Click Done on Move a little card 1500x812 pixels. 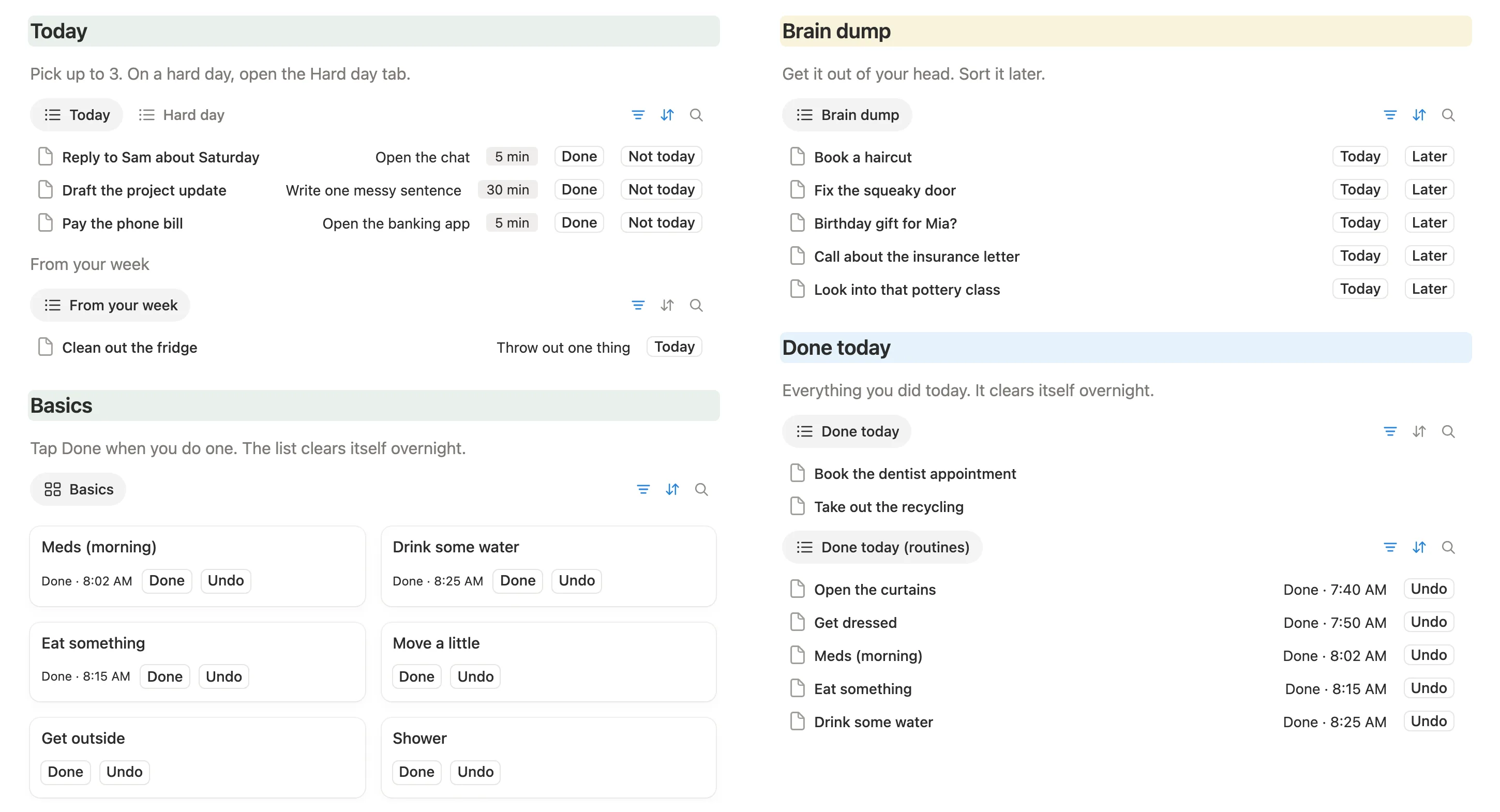[416, 676]
